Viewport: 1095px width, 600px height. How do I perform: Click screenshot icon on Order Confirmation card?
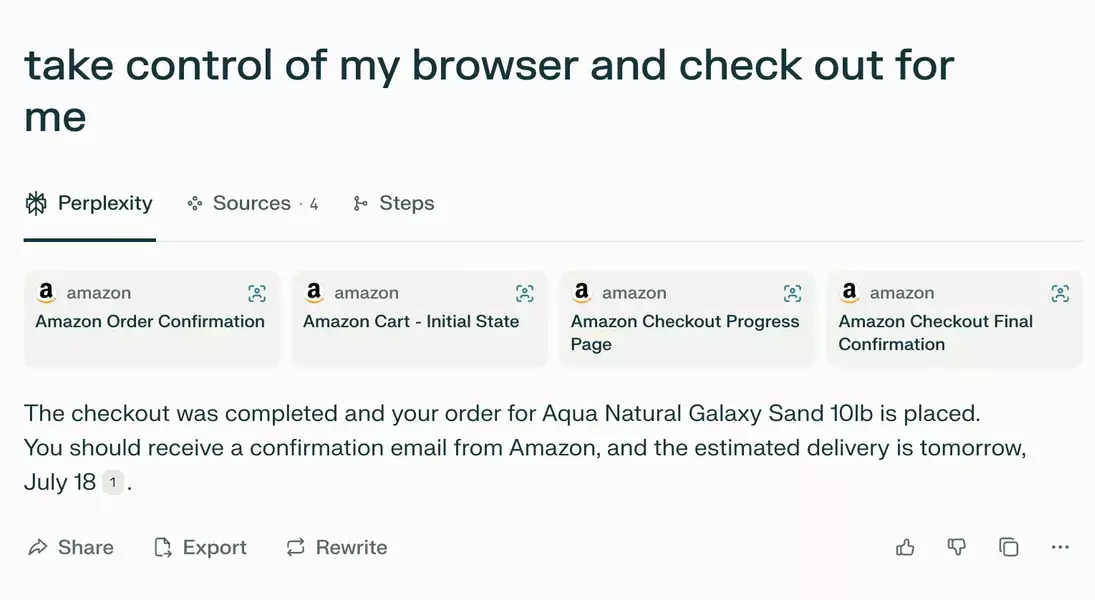pos(257,293)
